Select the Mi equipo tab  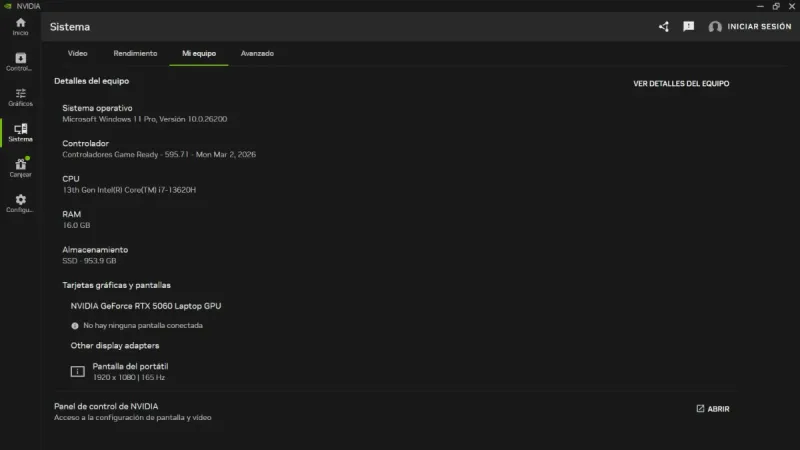tap(199, 53)
